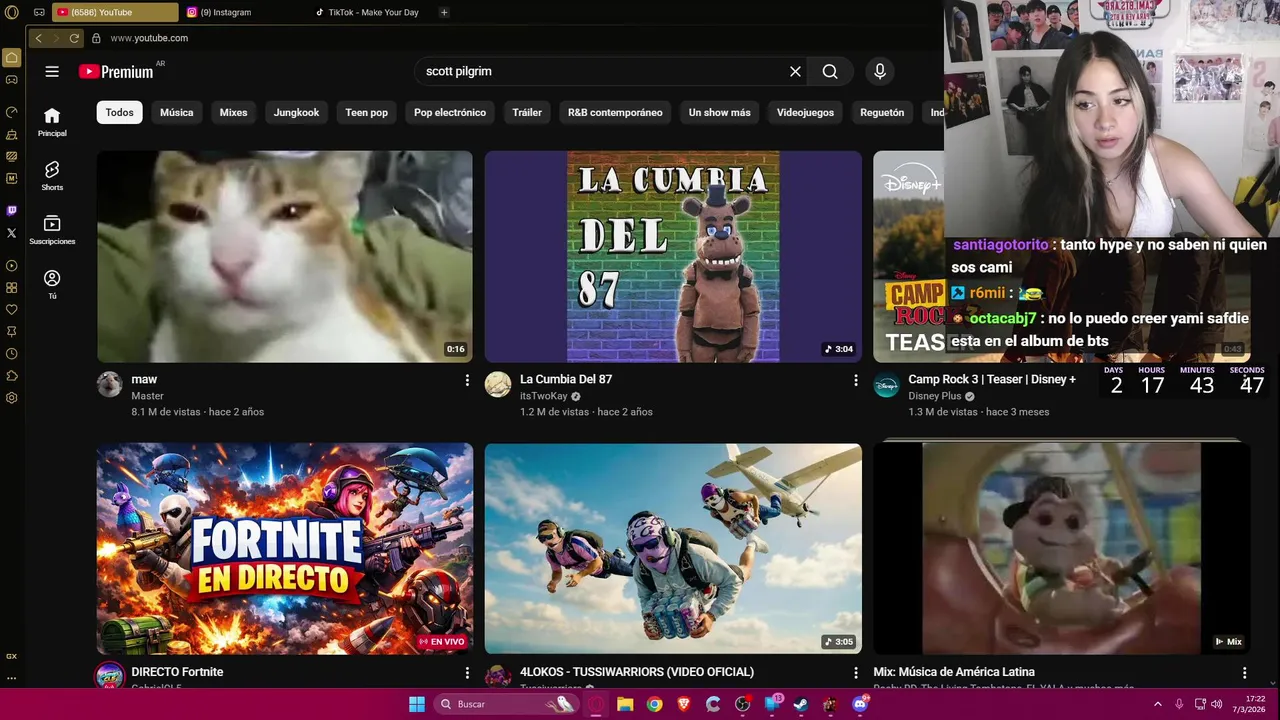The height and width of the screenshot is (720, 1280).
Task: Open Opera sidebar extensions cube
Action: click(12, 376)
